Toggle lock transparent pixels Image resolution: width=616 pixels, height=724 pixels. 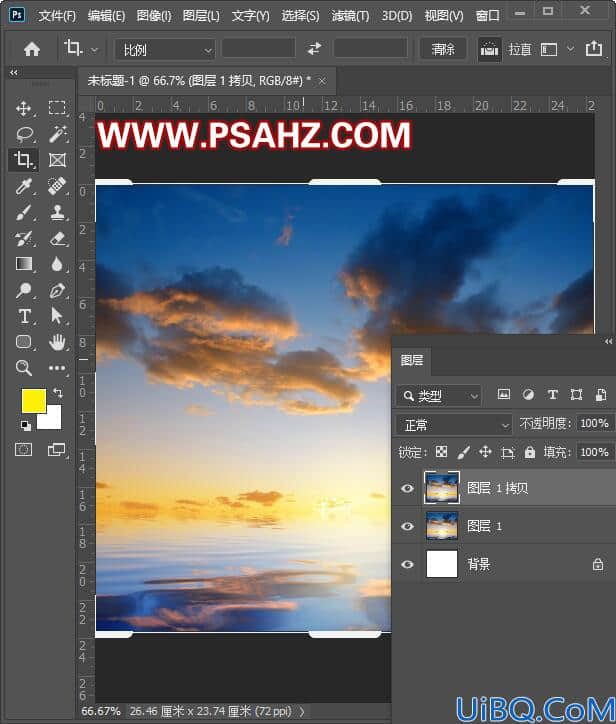pyautogui.click(x=441, y=452)
